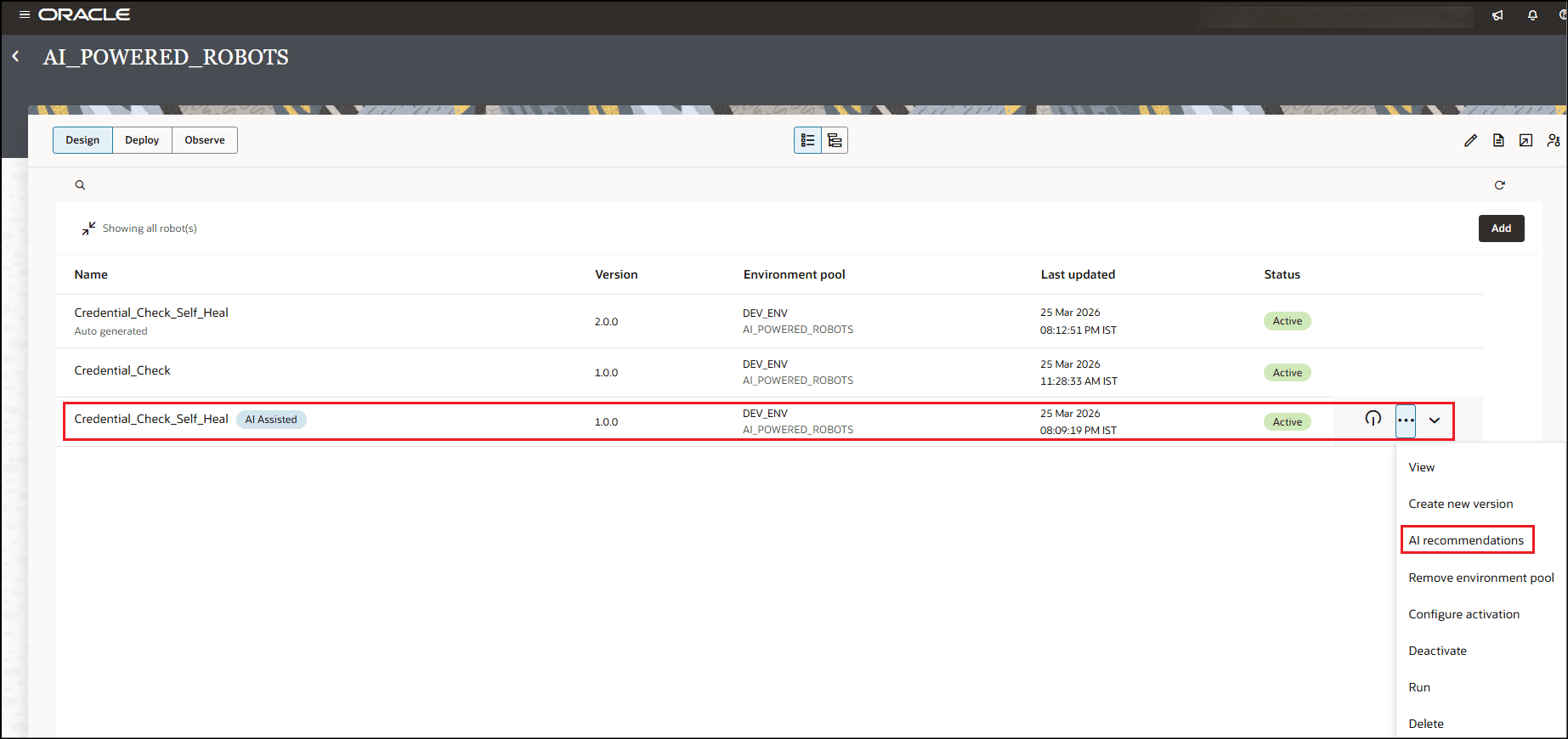
Task: Click the 08:12:51 PM IST timestamp
Action: 1078,330
